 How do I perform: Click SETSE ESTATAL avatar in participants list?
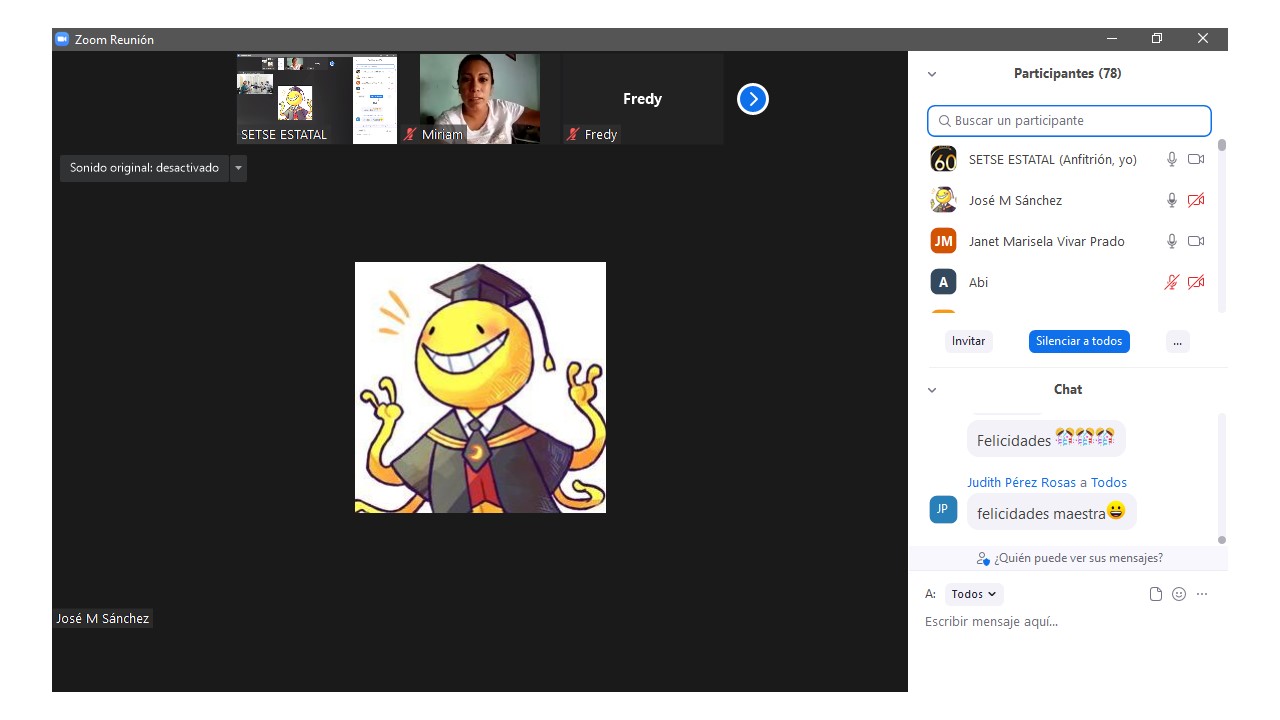(943, 159)
